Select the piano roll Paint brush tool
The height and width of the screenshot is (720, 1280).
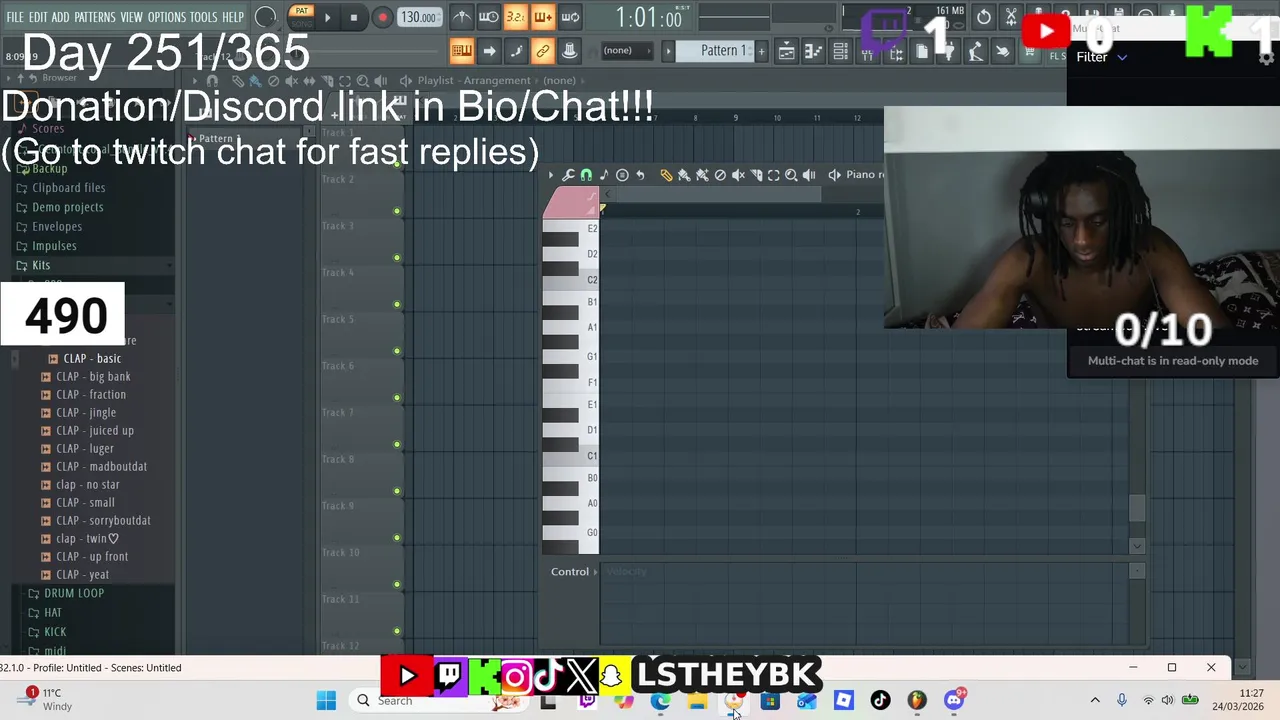(x=684, y=175)
